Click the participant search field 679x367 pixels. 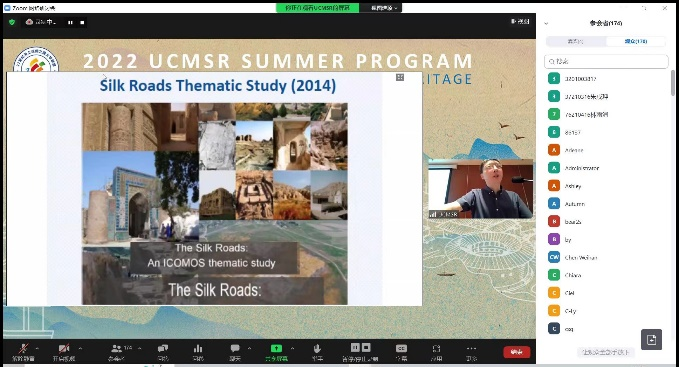[x=606, y=61]
